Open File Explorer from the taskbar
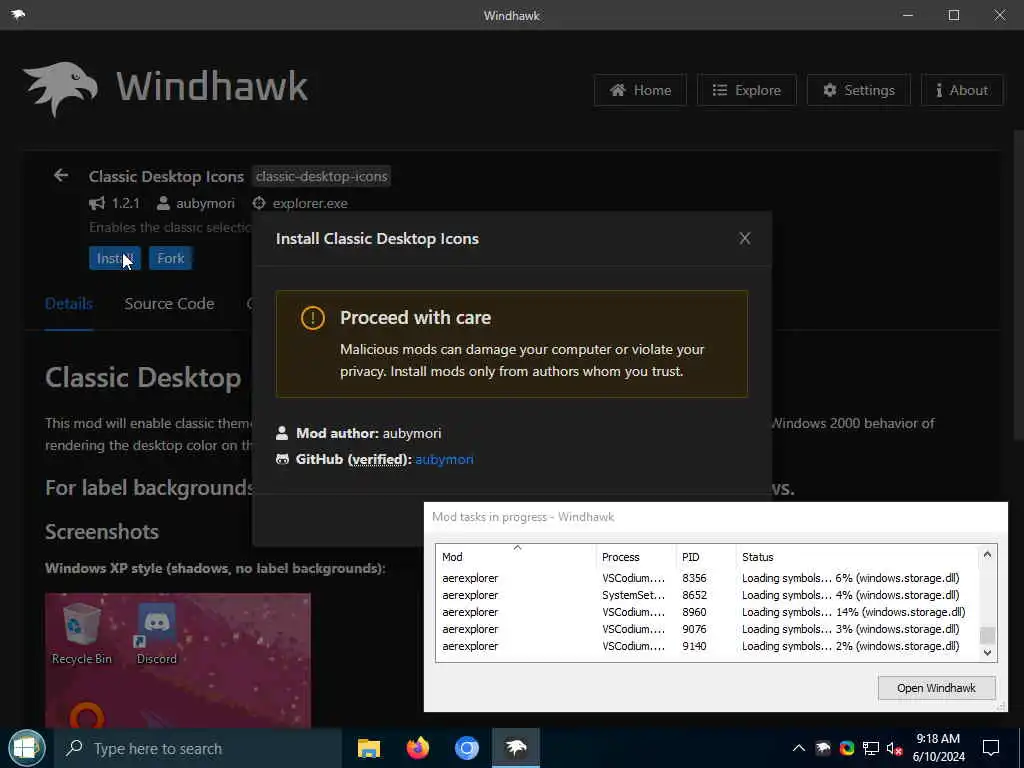 (x=369, y=748)
